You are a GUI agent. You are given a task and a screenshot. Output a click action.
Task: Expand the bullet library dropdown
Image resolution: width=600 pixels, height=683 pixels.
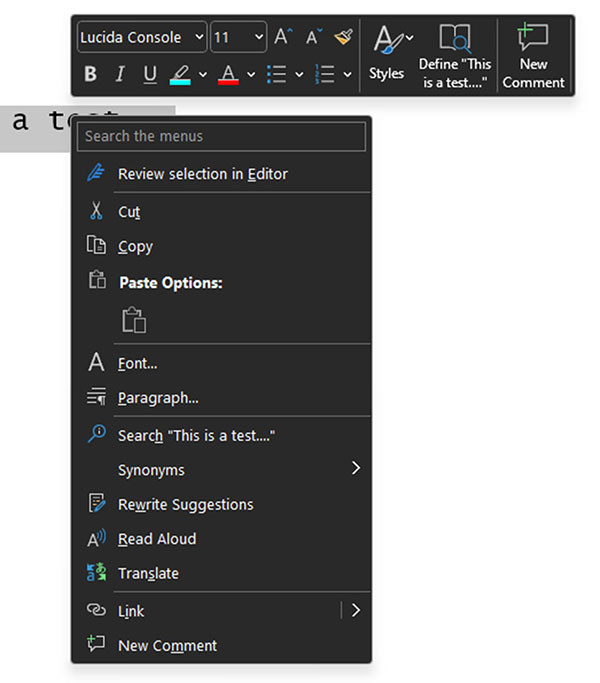[x=299, y=74]
